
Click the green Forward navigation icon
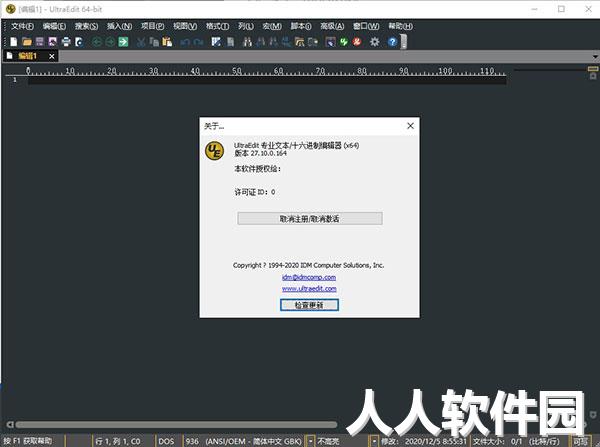pyautogui.click(x=110, y=42)
